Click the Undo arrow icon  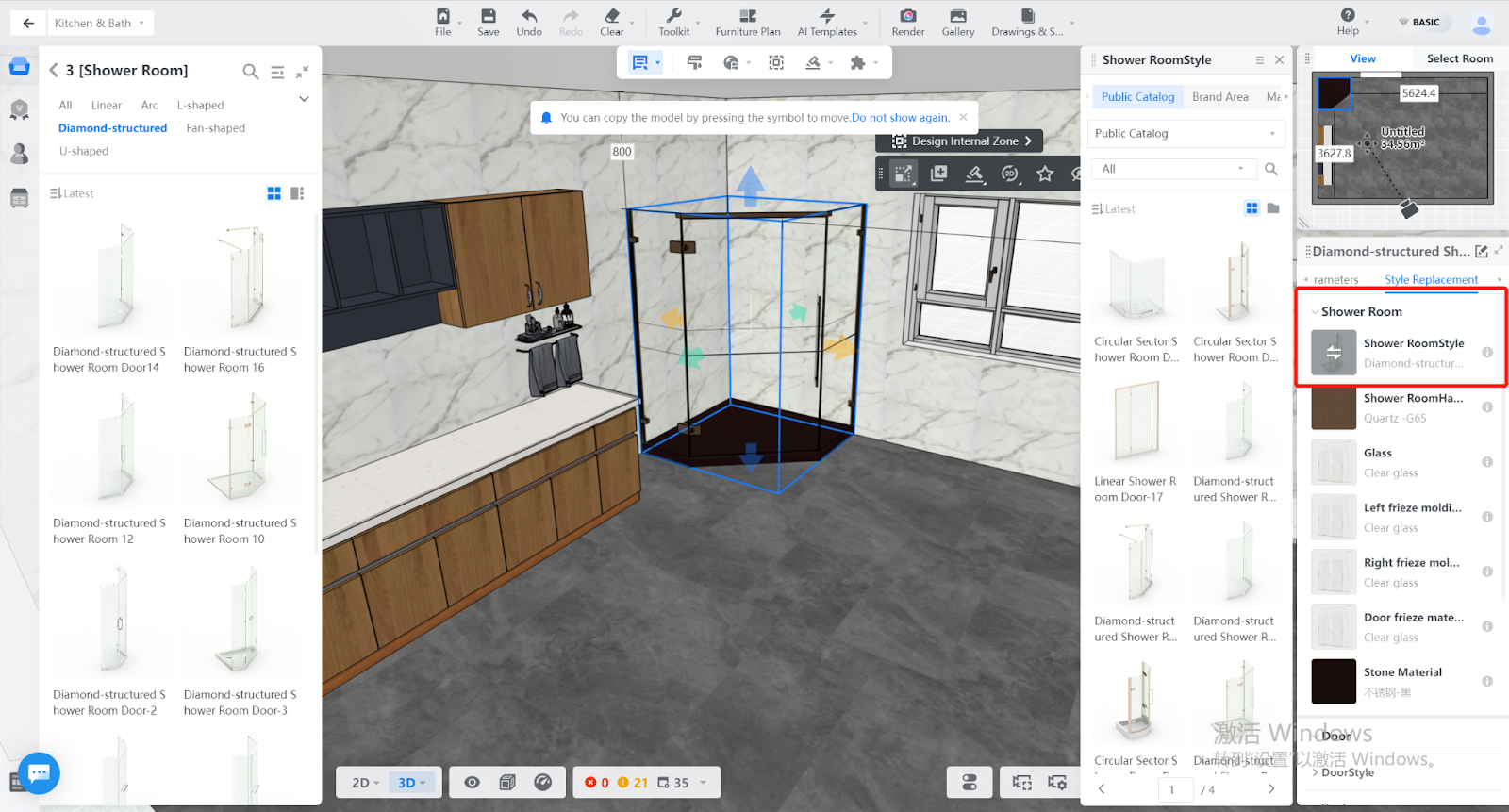pyautogui.click(x=529, y=16)
